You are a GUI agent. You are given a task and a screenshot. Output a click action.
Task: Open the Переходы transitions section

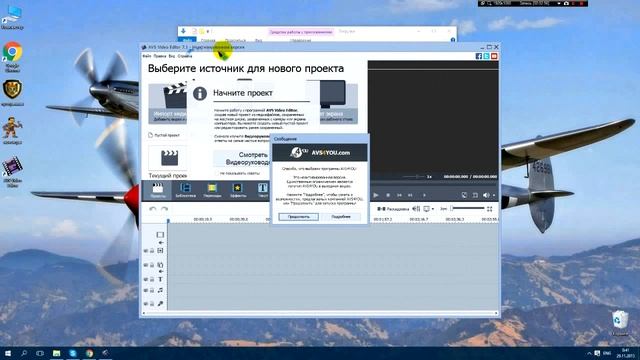pyautogui.click(x=212, y=191)
